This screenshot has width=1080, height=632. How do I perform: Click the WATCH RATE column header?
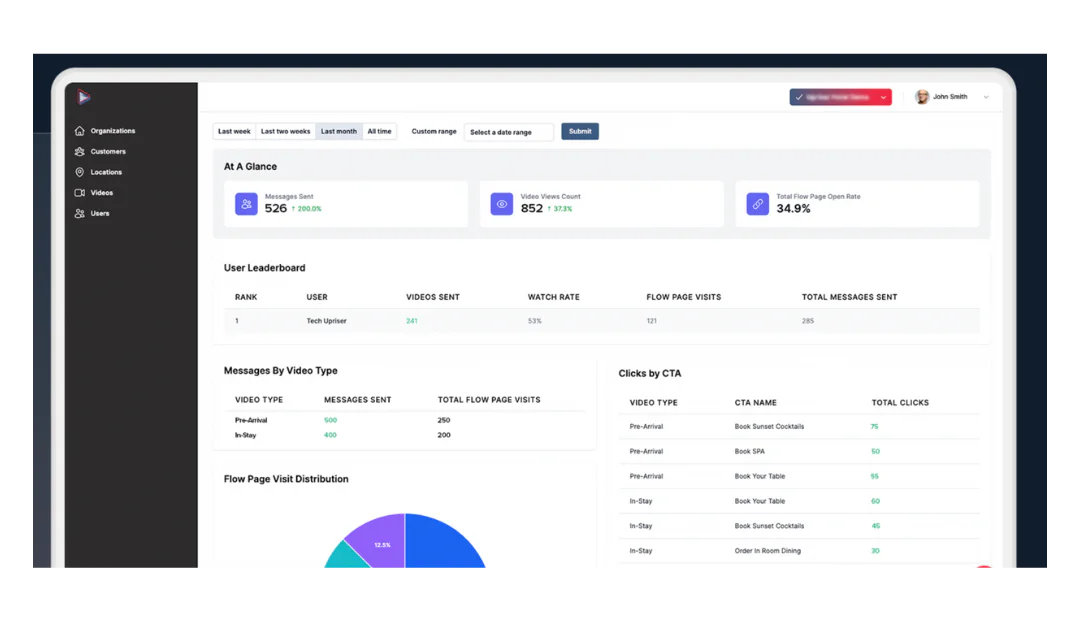(554, 297)
